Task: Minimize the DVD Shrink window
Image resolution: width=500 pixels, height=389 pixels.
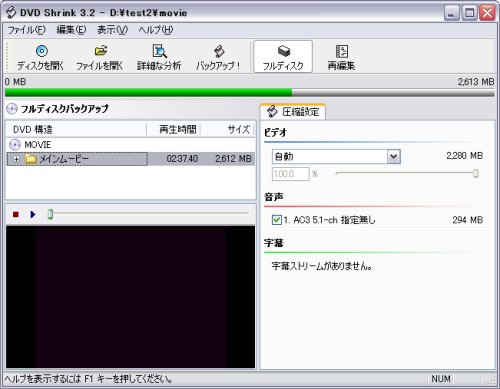Action: pos(452,13)
